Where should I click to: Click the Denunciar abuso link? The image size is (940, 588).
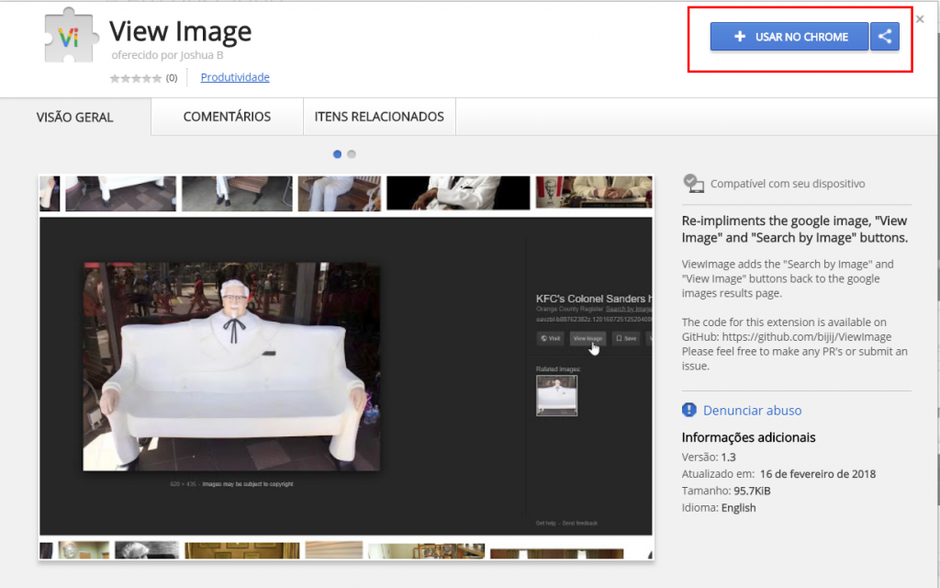tap(752, 410)
